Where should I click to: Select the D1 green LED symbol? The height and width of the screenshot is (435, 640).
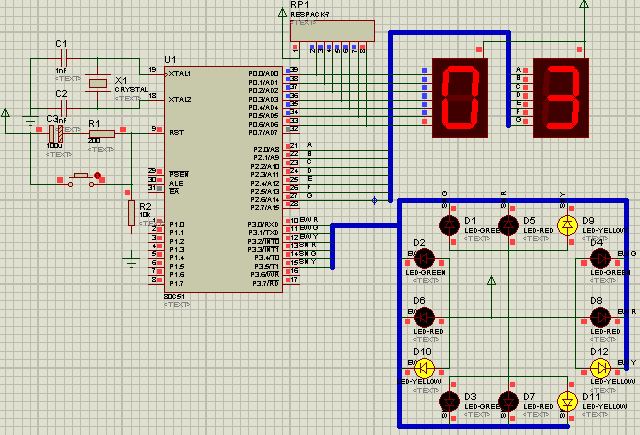[449, 225]
